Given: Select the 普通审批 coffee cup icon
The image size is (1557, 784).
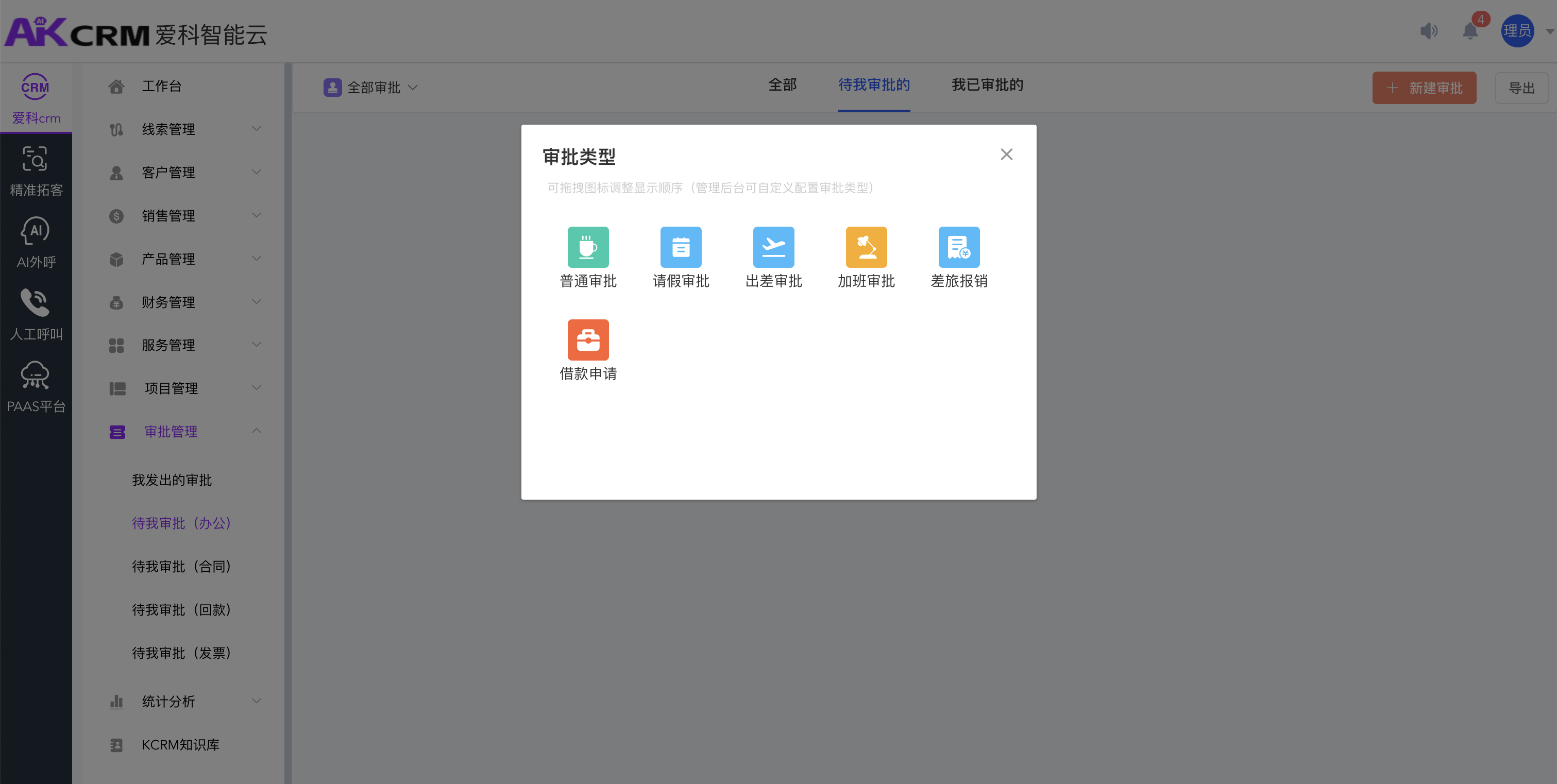Looking at the screenshot, I should tap(587, 247).
